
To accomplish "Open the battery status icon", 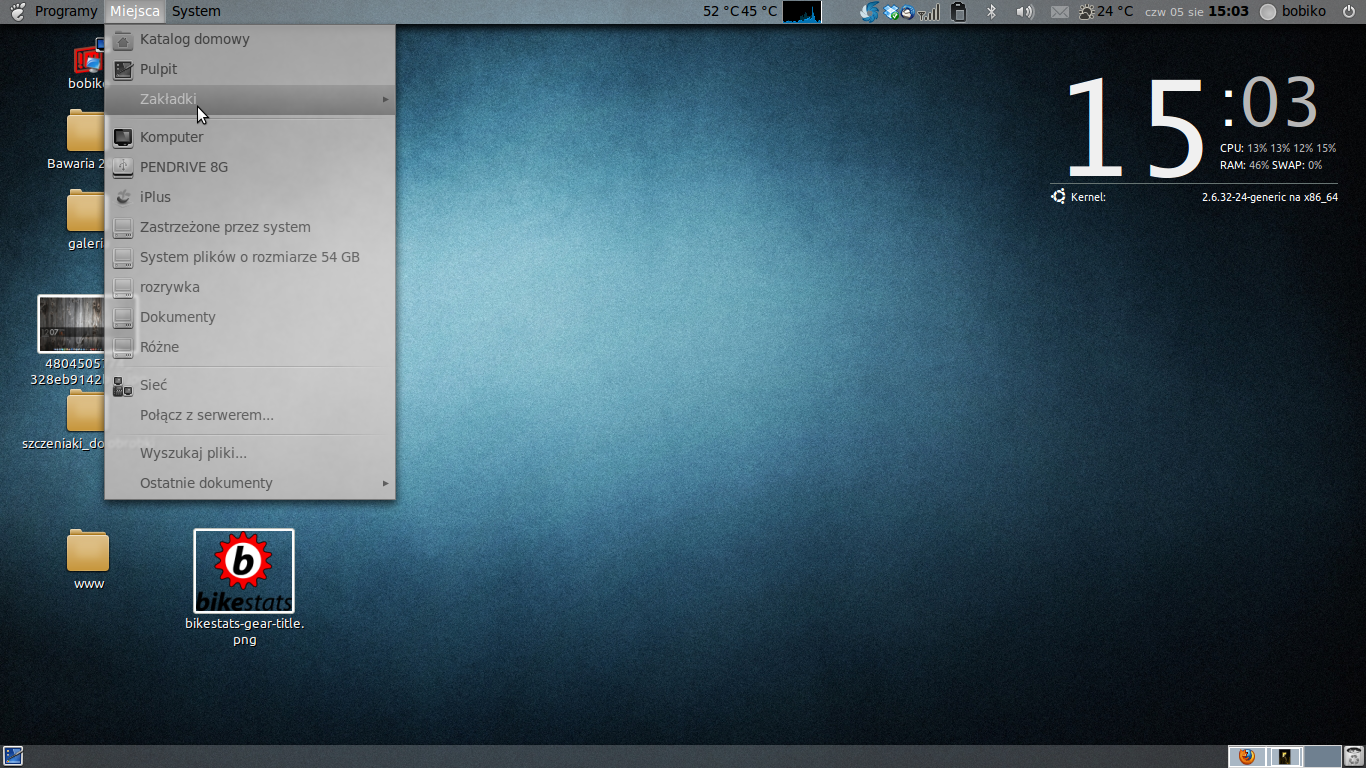I will pos(958,11).
